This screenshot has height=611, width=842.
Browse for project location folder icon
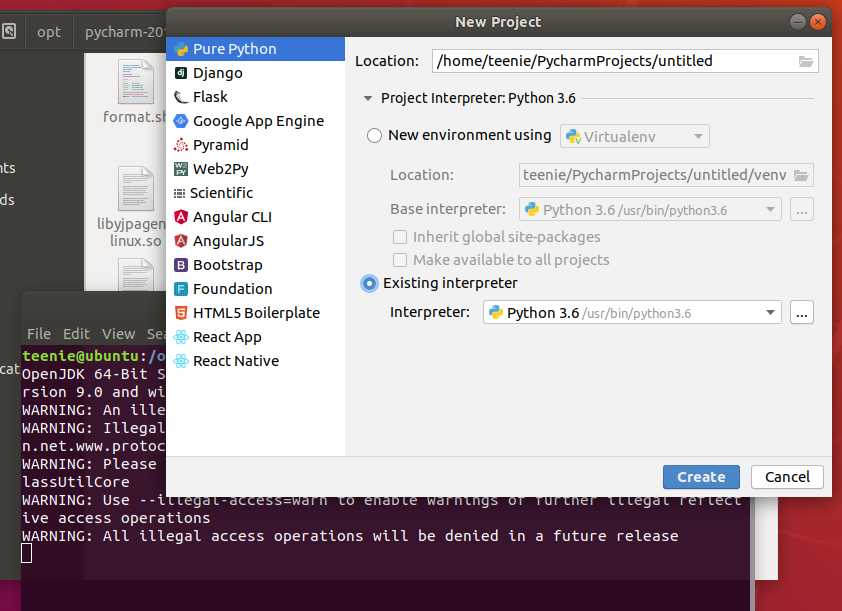click(x=805, y=61)
